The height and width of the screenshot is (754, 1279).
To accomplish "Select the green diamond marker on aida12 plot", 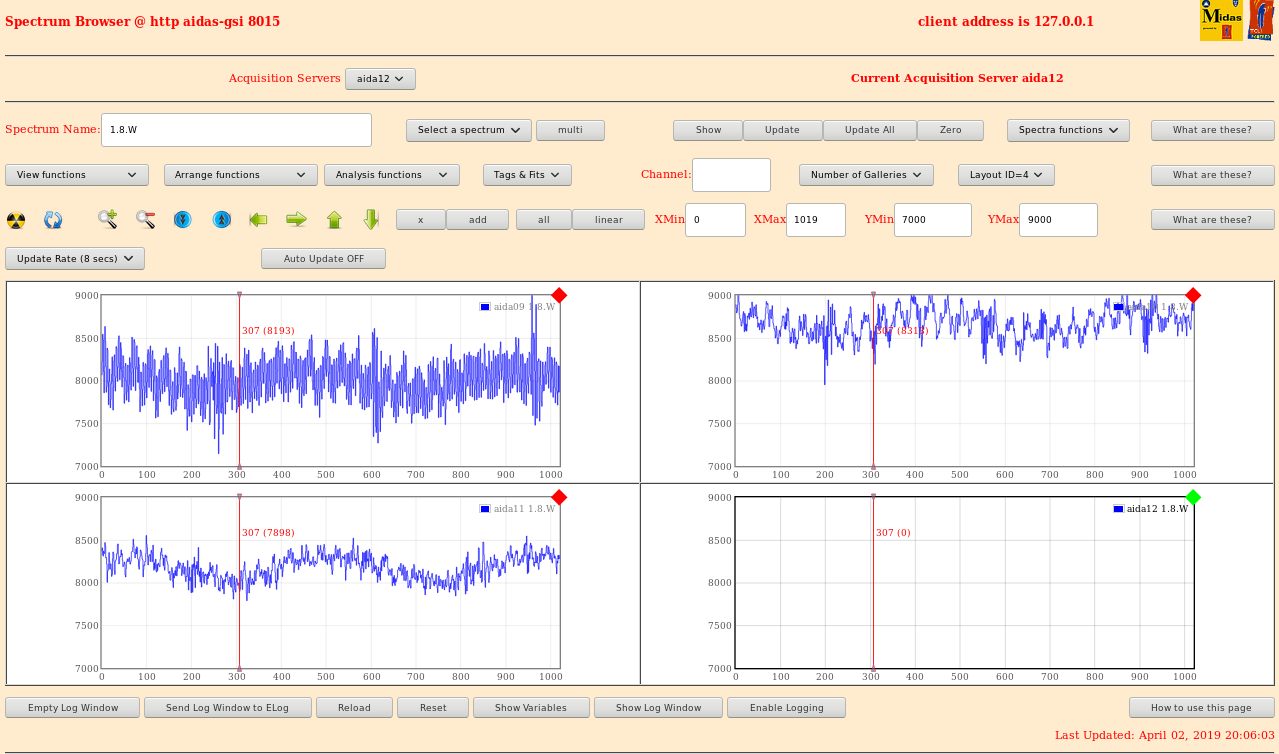I will tap(1193, 497).
